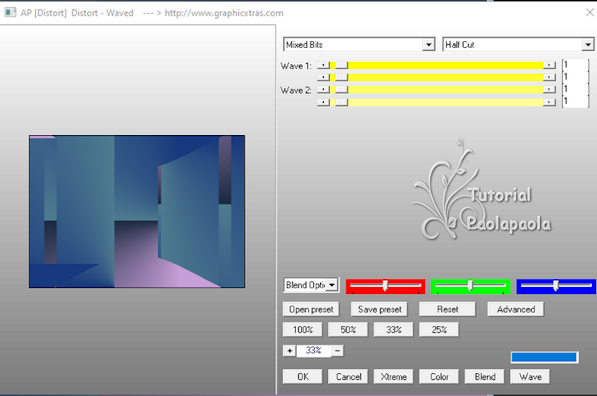Click the Xtreme button
The image size is (597, 396).
[x=393, y=377]
